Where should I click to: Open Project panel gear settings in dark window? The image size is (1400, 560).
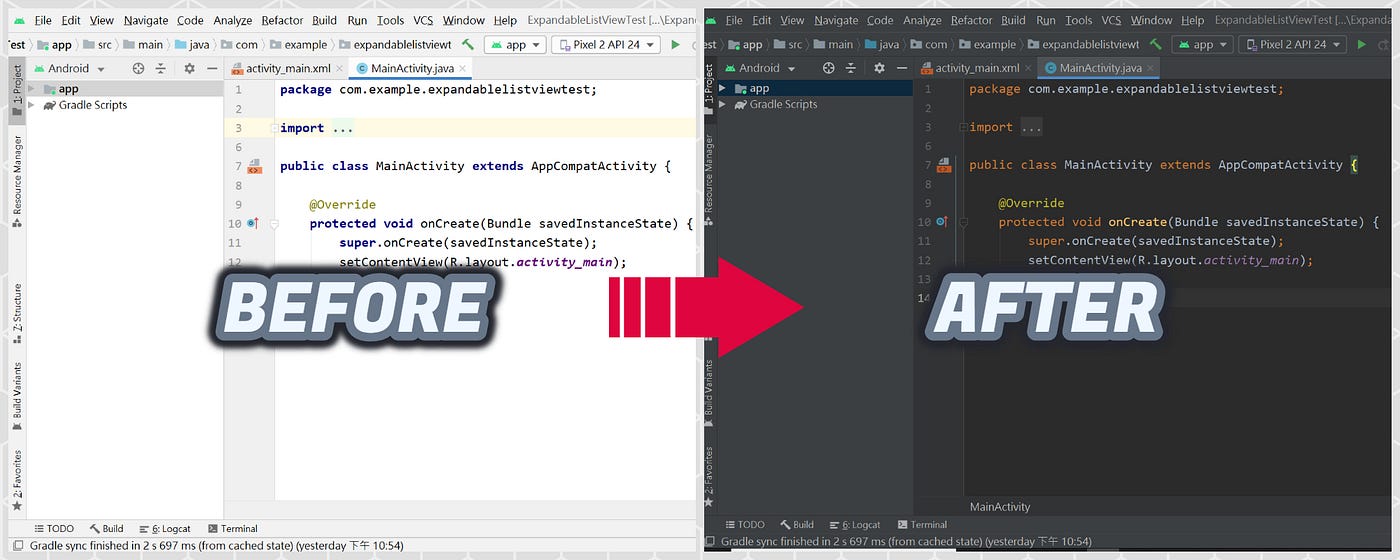(x=879, y=68)
